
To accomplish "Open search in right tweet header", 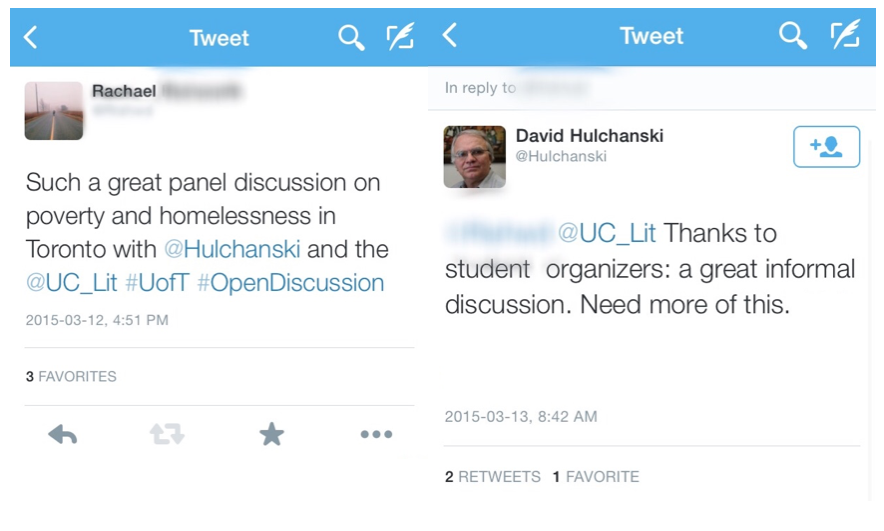I will click(x=792, y=37).
